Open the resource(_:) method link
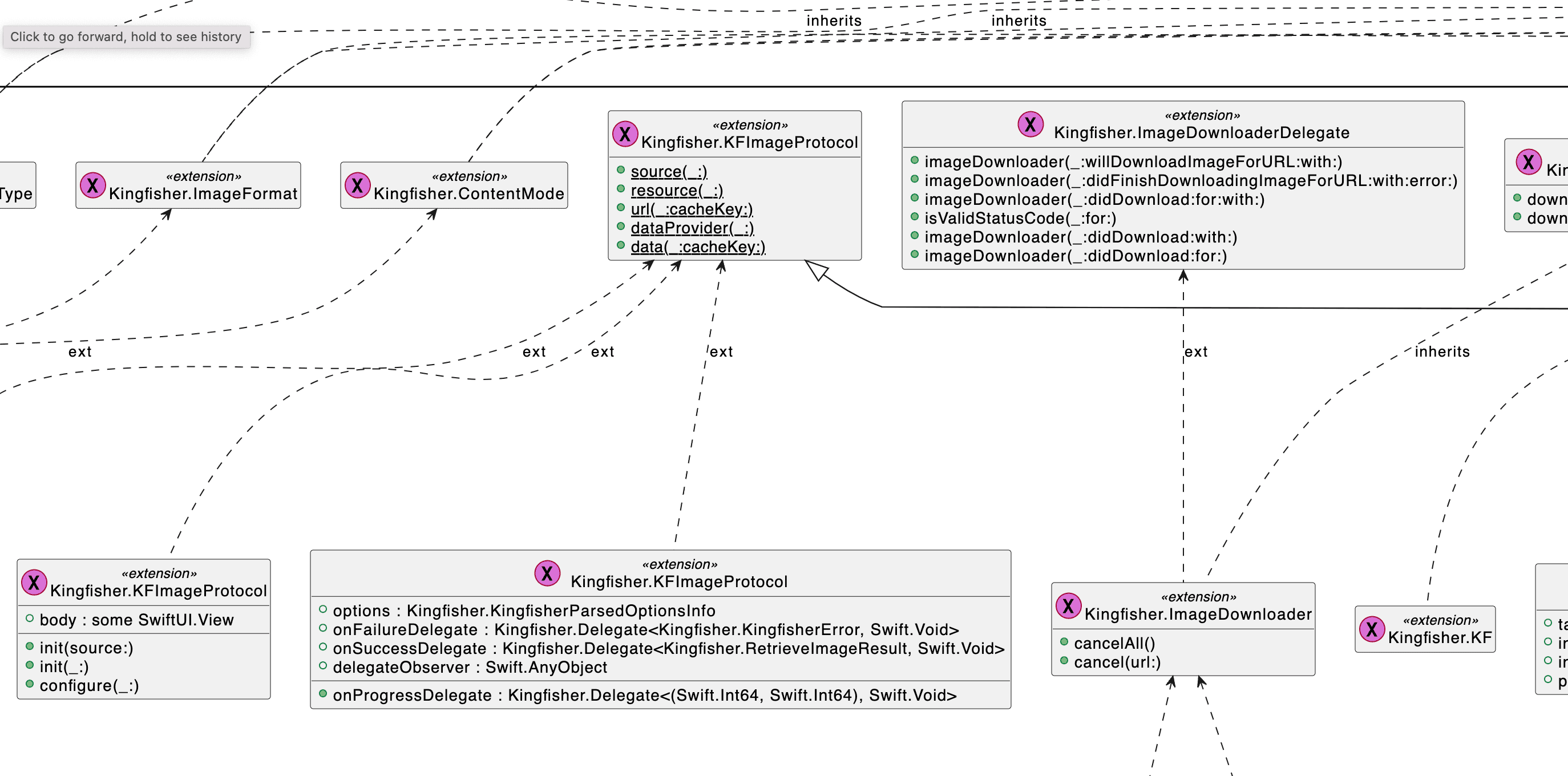 [677, 191]
